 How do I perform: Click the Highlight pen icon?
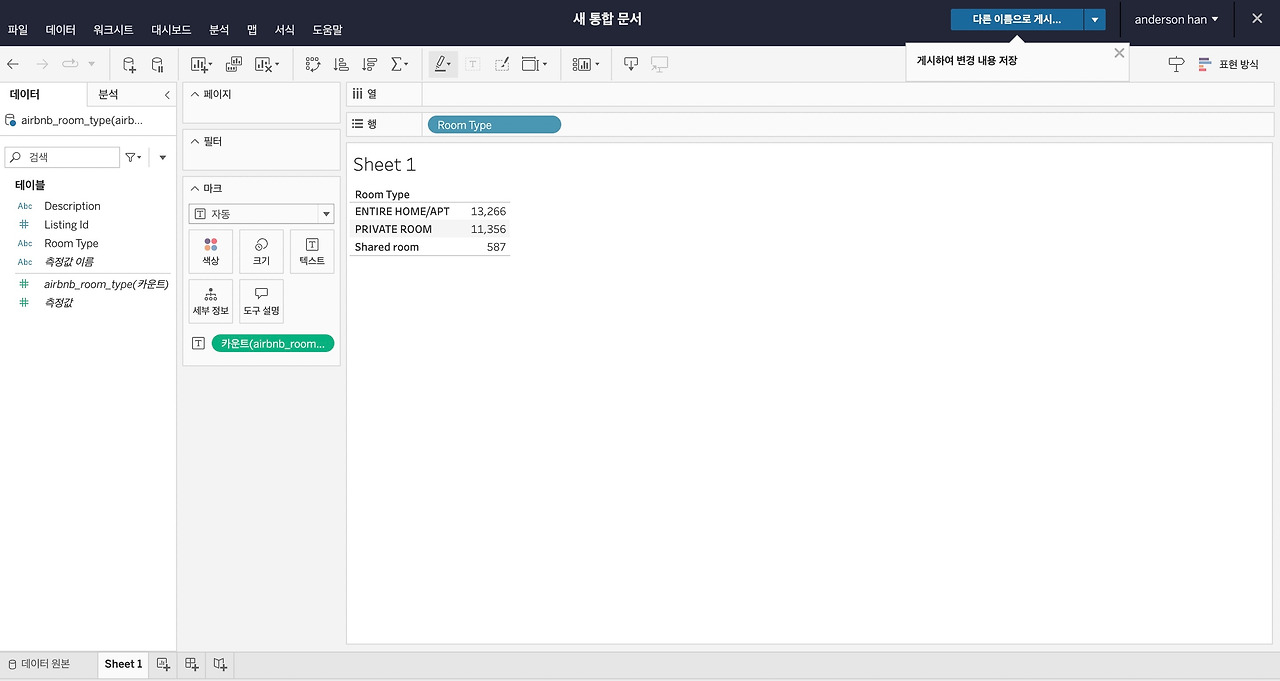[x=442, y=64]
